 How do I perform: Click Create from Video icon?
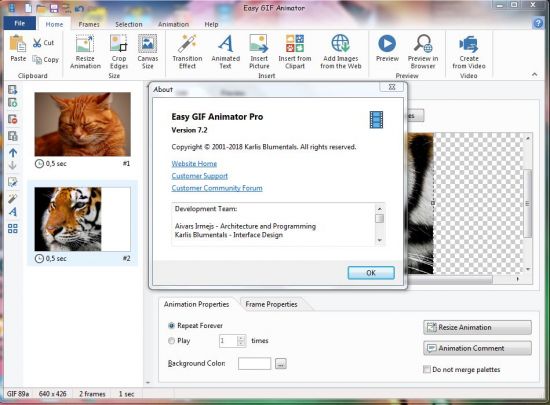point(469,44)
